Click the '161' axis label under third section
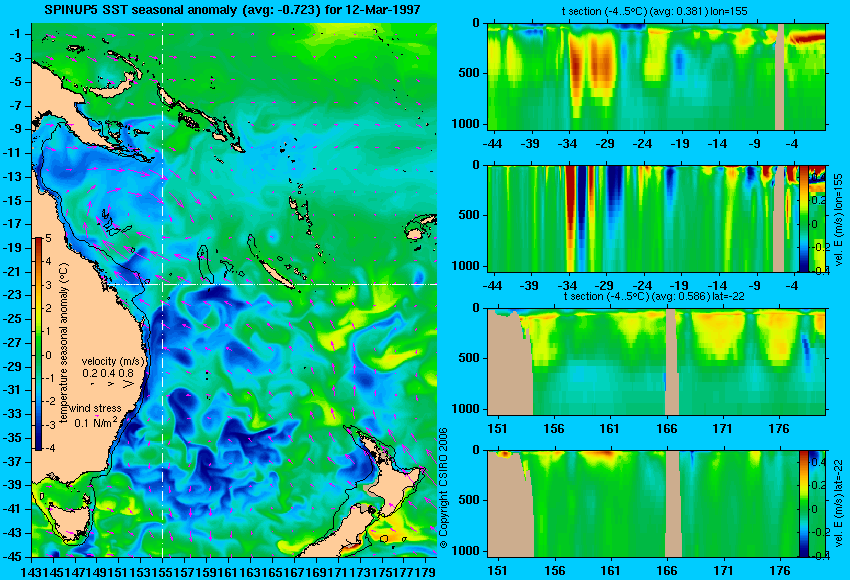 [x=609, y=429]
